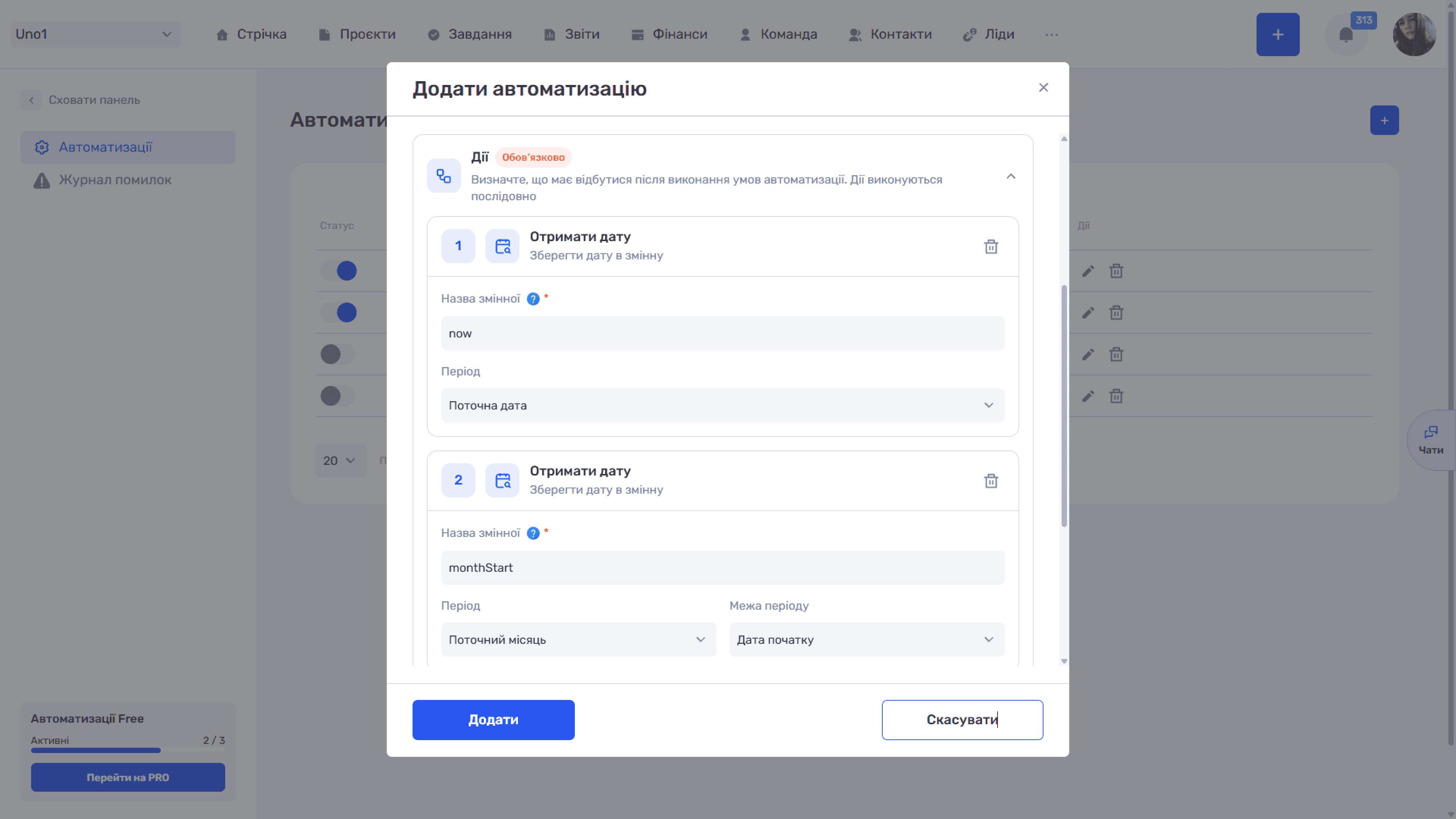This screenshot has width=1456, height=819.
Task: Open the Uno1 workspace selector
Action: (x=96, y=35)
